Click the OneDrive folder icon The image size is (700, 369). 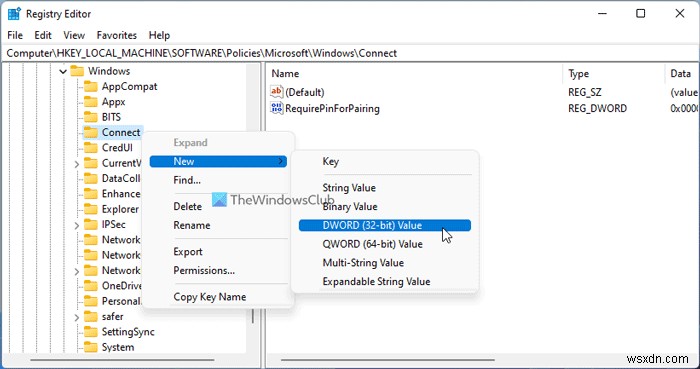[91, 286]
